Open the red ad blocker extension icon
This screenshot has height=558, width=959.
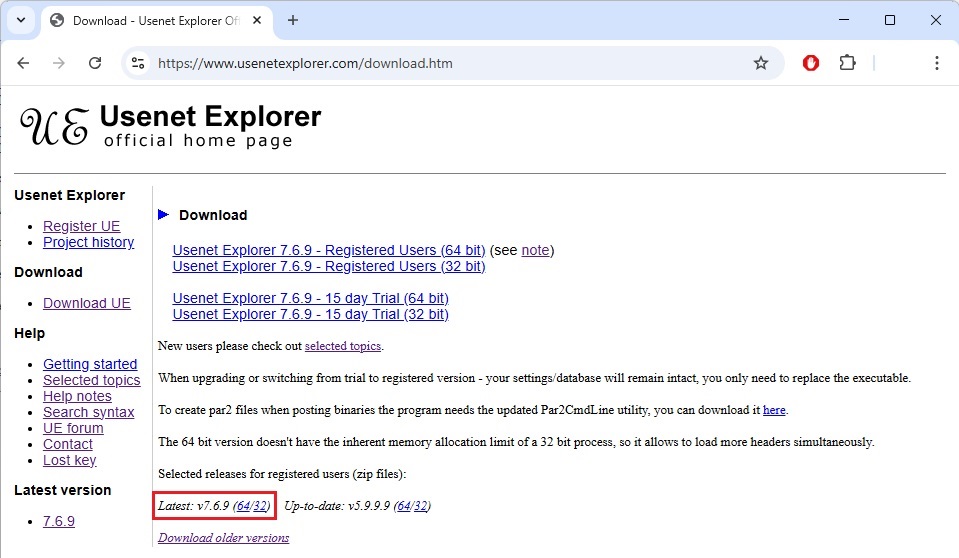pos(811,63)
